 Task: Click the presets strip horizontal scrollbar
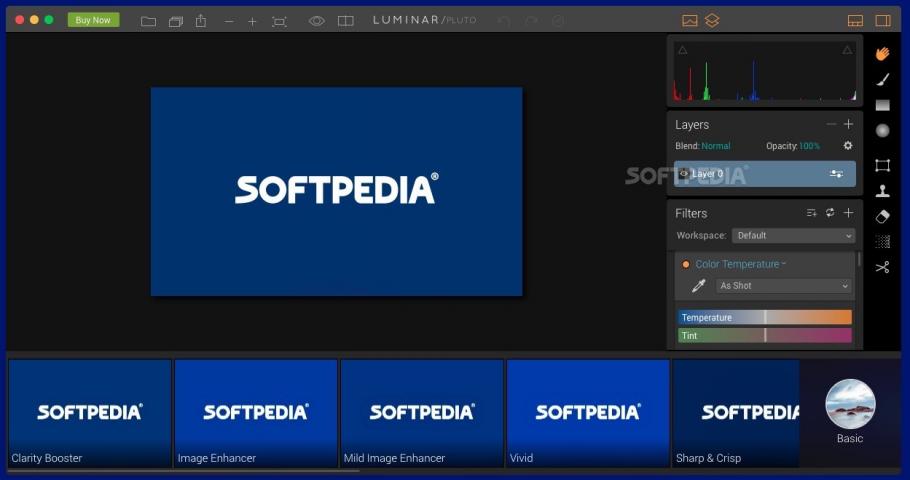pyautogui.click(x=183, y=470)
